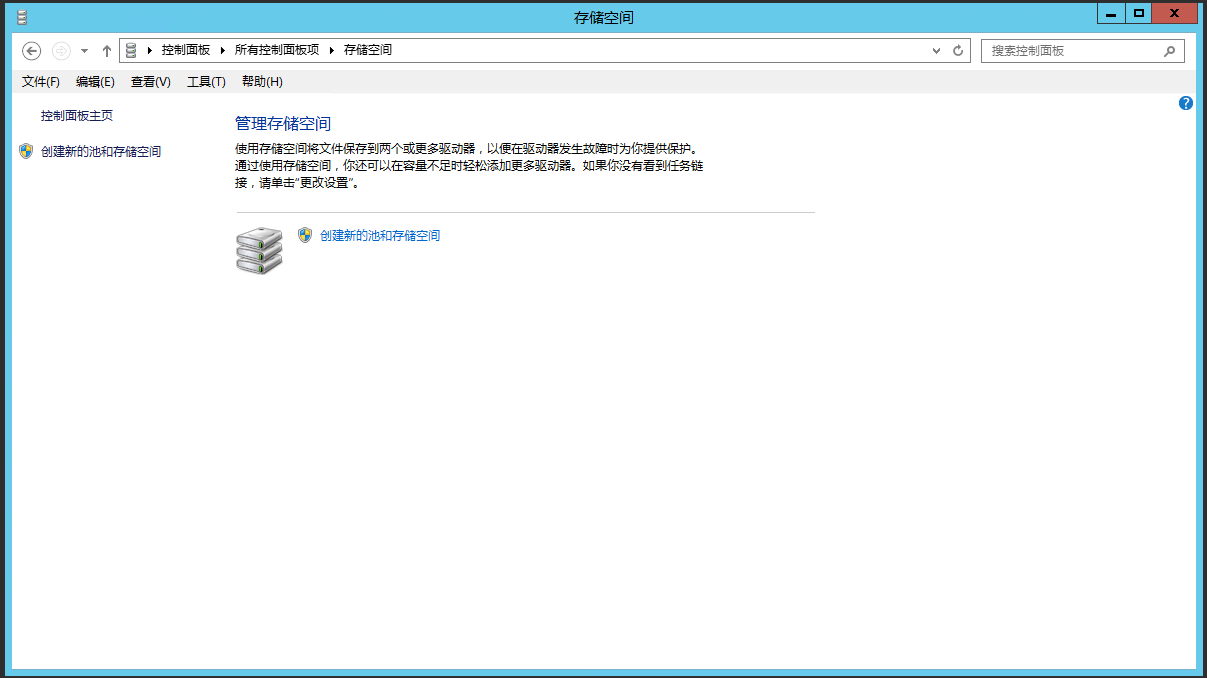Click the refresh icon in the address bar
This screenshot has height=678, width=1207.
957,50
